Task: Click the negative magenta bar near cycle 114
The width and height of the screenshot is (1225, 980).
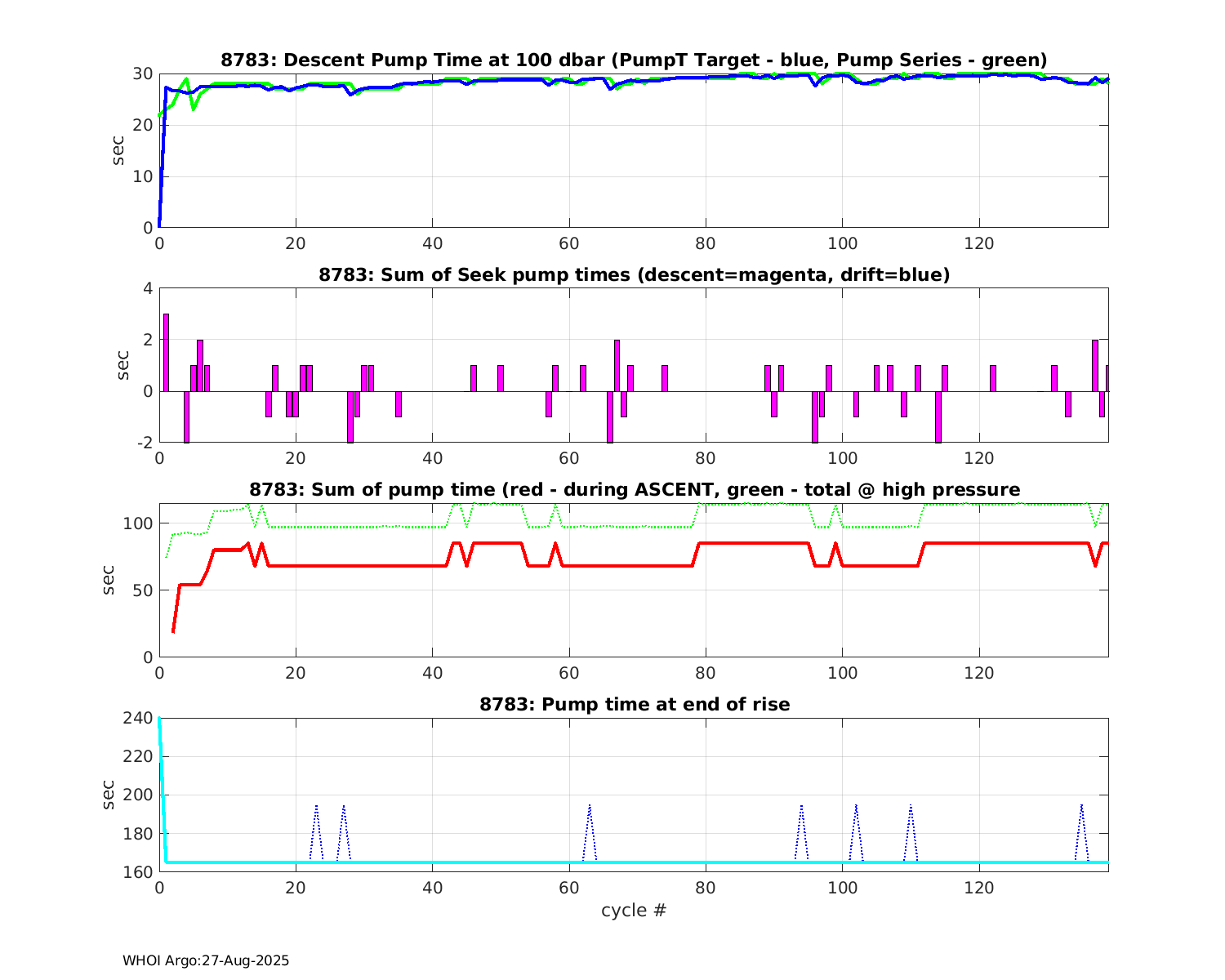Action: click(938, 416)
